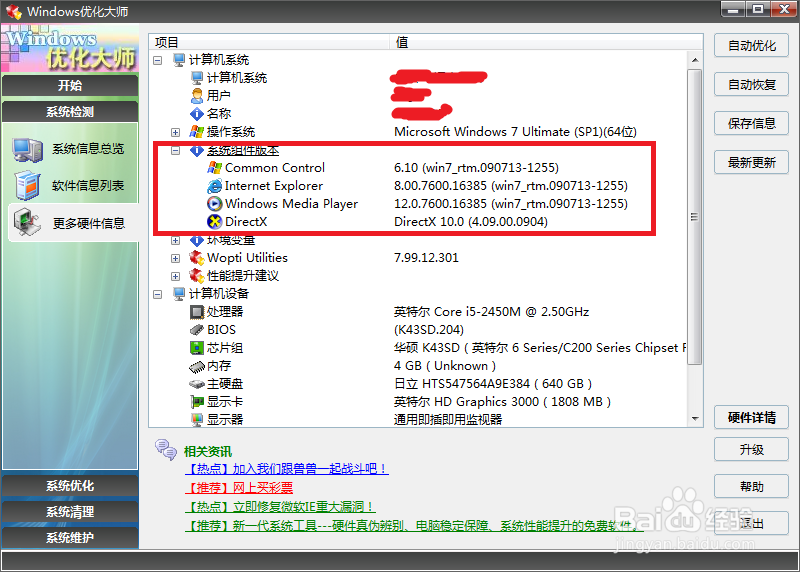800x572 pixels.
Task: Open the 加入我们跟兽兽一起战斗吧 link
Action: [287, 468]
